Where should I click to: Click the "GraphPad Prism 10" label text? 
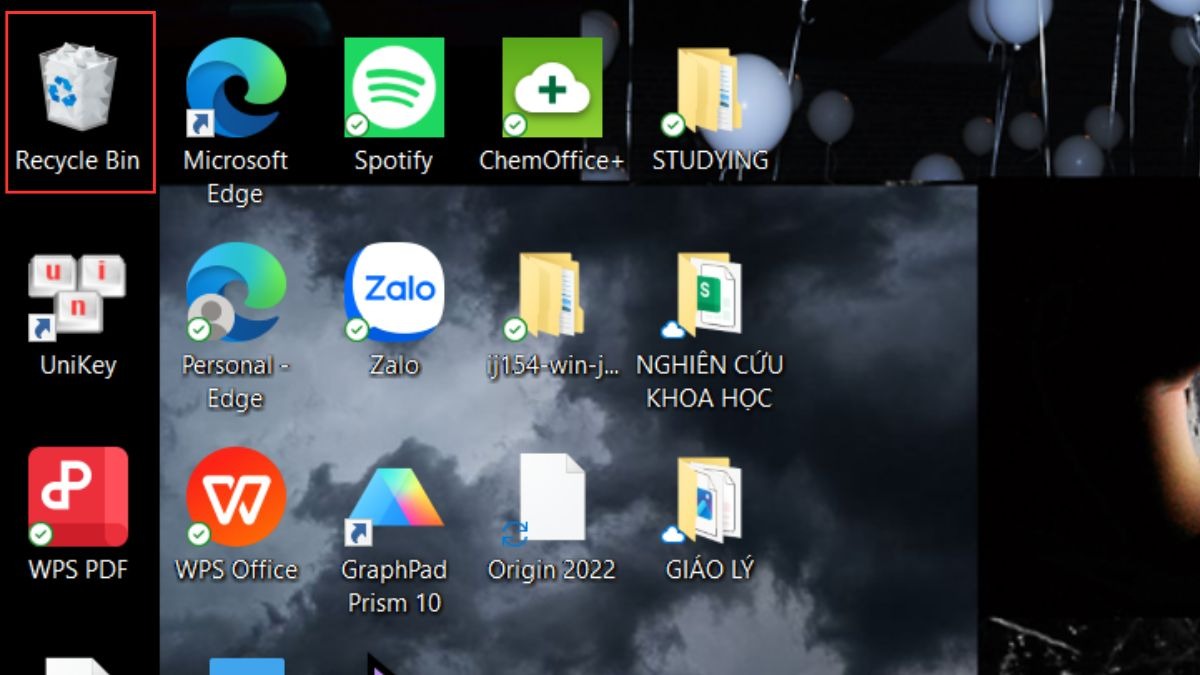[394, 587]
